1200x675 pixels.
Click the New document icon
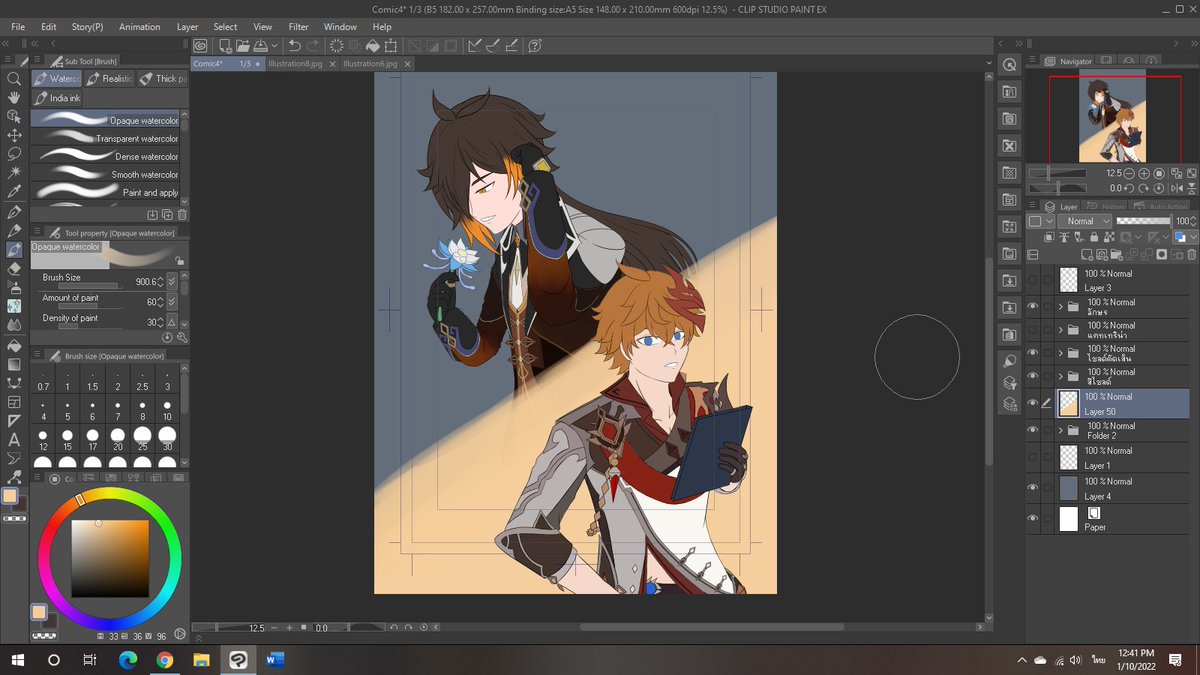(226, 45)
